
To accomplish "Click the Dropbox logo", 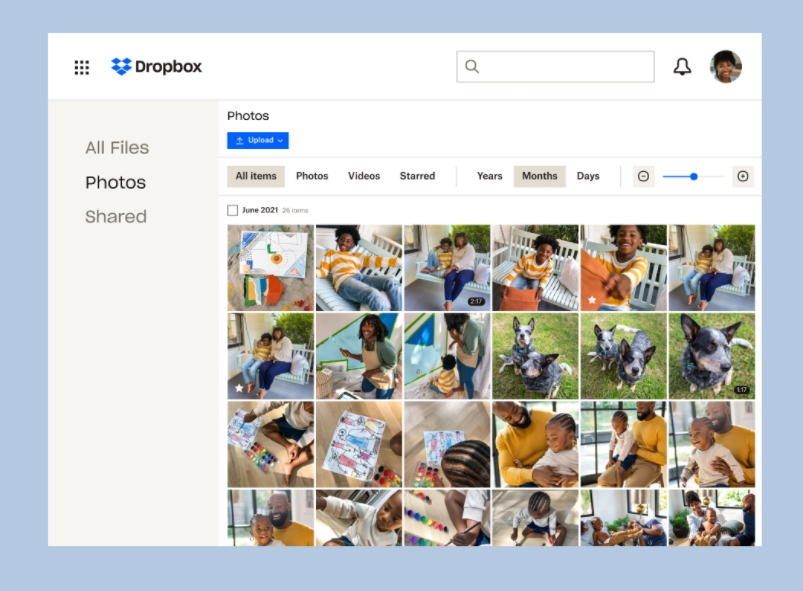I will [x=156, y=67].
